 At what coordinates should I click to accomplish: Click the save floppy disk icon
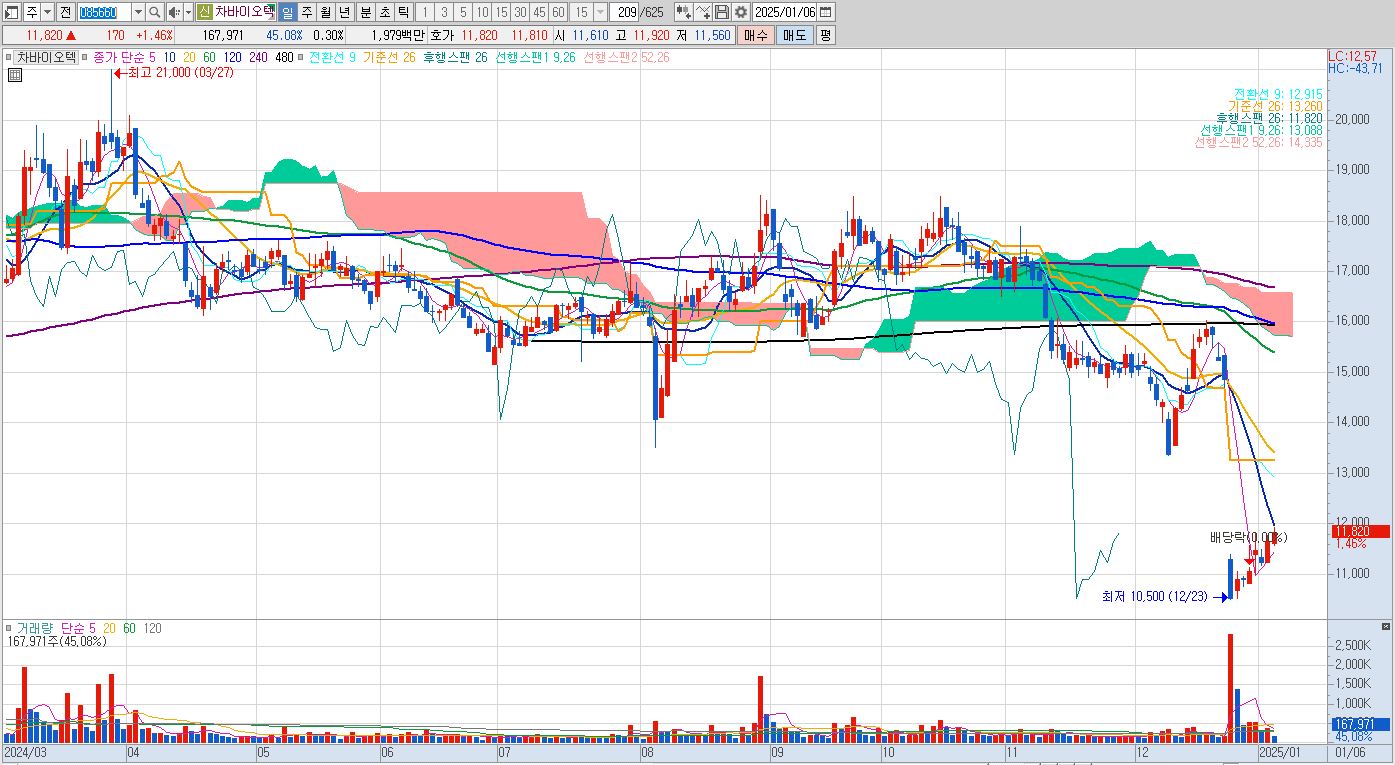coord(721,12)
